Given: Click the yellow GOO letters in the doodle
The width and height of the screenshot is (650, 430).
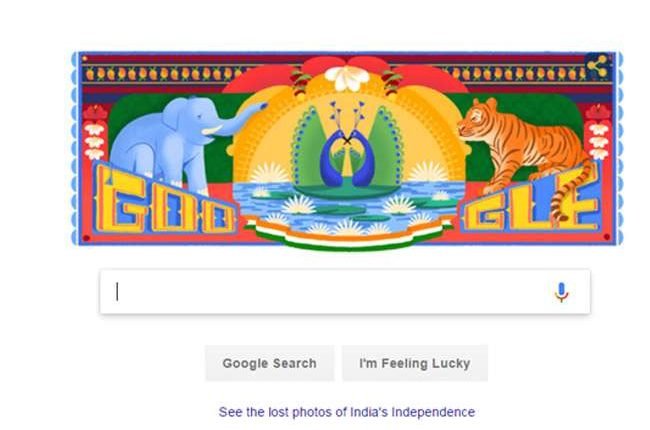Looking at the screenshot, I should point(164,201).
